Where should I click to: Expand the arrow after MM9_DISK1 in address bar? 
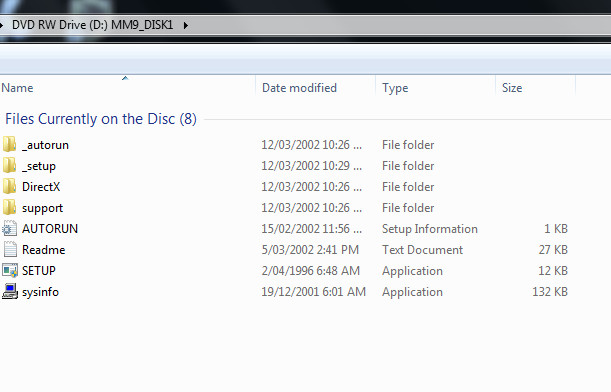coord(186,26)
